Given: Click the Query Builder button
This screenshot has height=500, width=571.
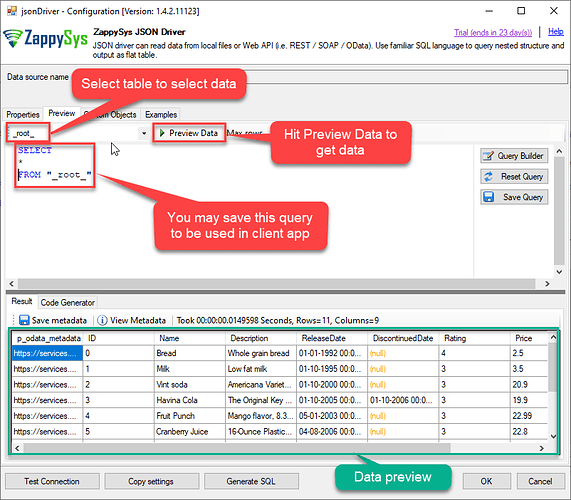Looking at the screenshot, I should pyautogui.click(x=514, y=156).
